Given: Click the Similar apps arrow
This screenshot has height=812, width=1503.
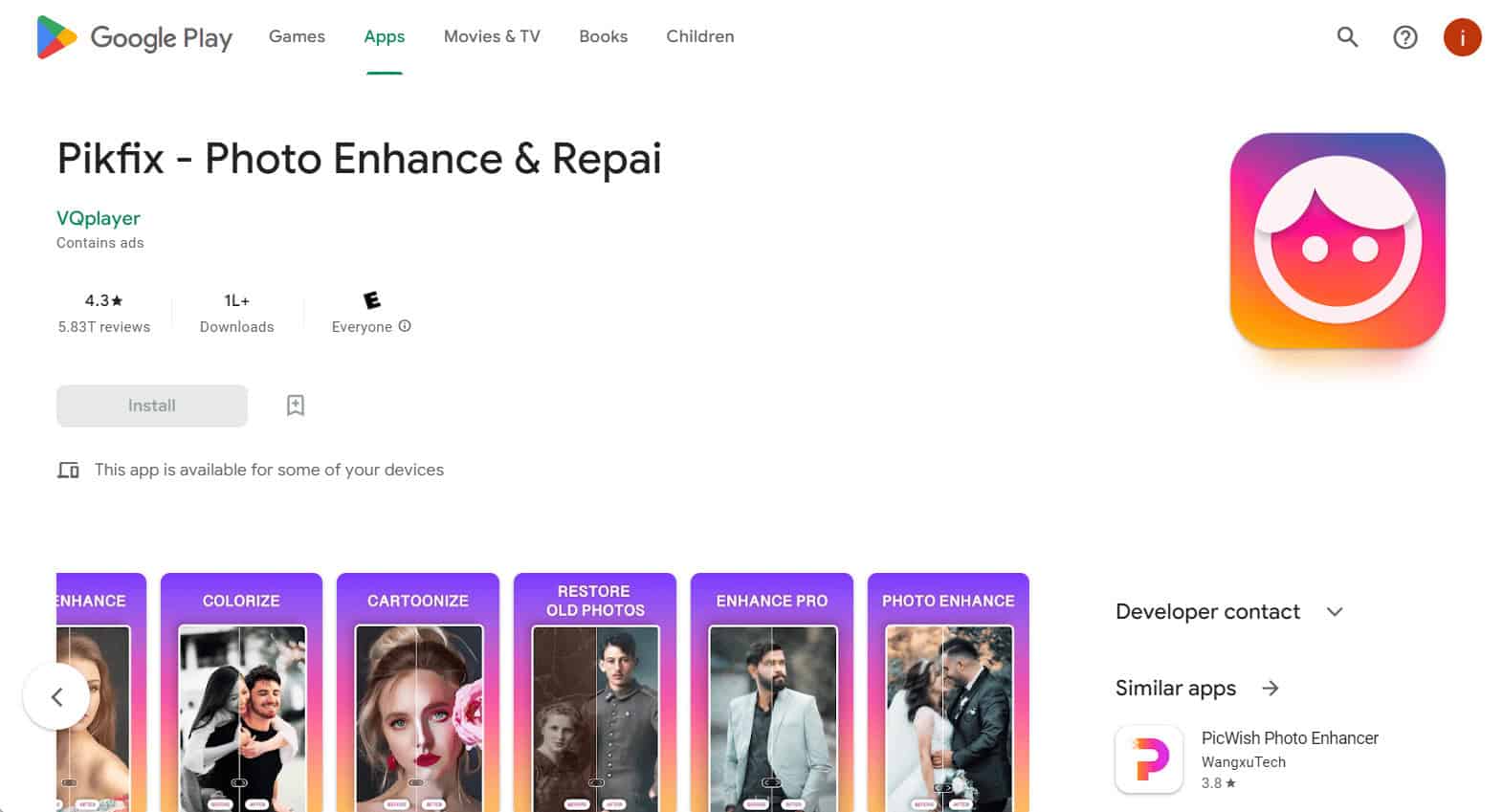Looking at the screenshot, I should pyautogui.click(x=1271, y=688).
